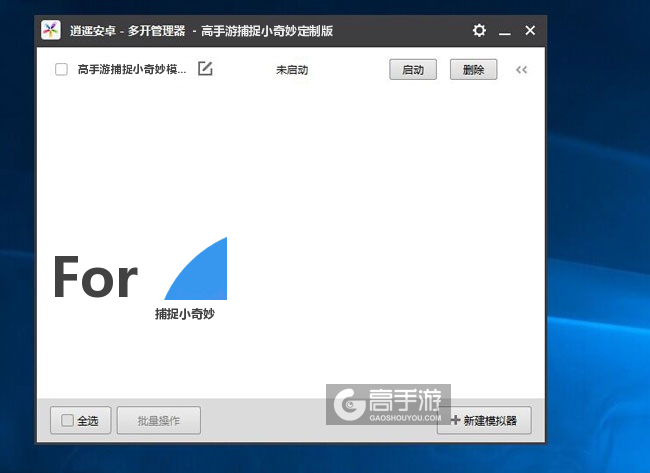Click the 捕捉小奇妙 label under the logo
Screen dimensions: 650x473
[185, 314]
